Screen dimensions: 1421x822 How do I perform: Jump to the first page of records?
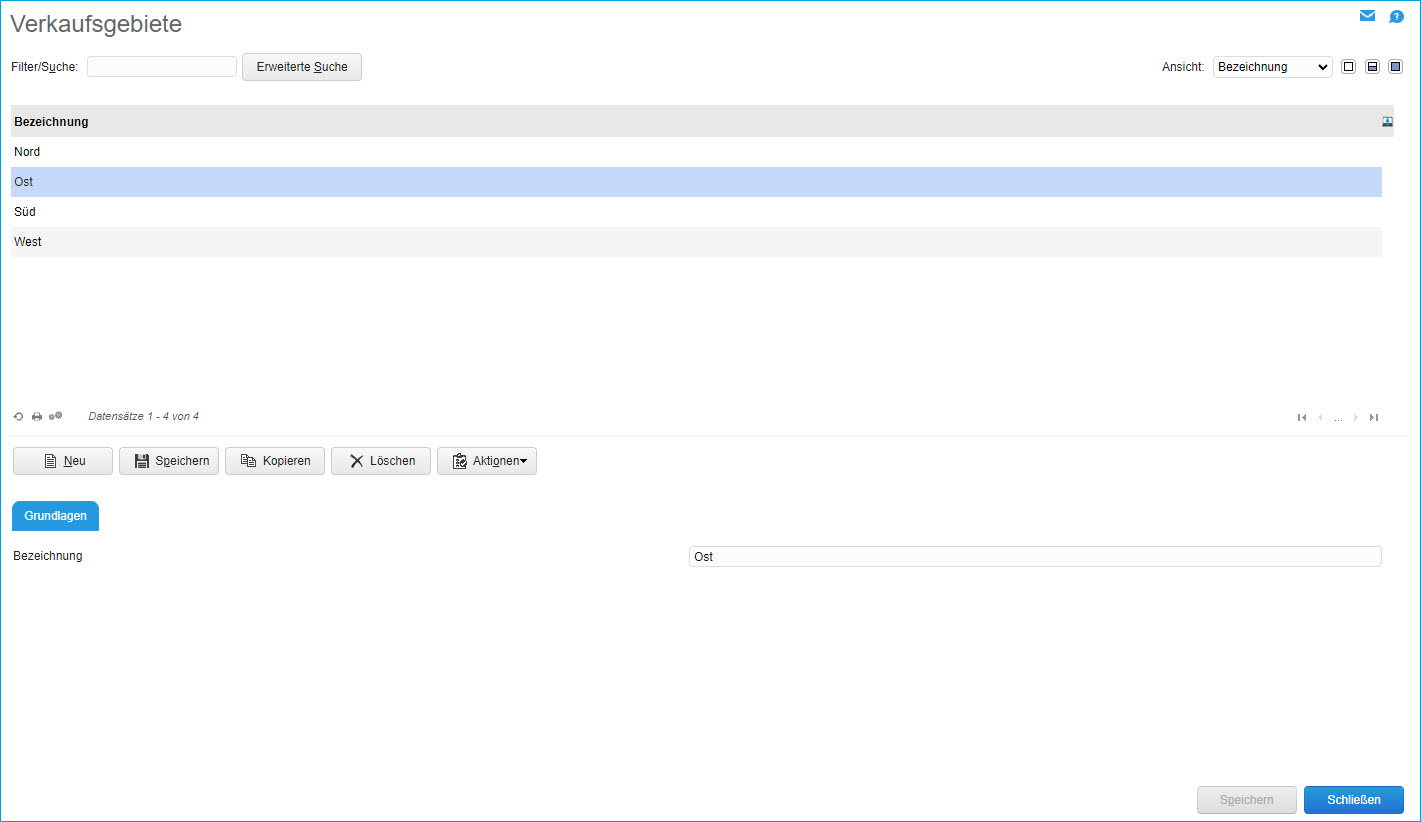[x=1302, y=417]
